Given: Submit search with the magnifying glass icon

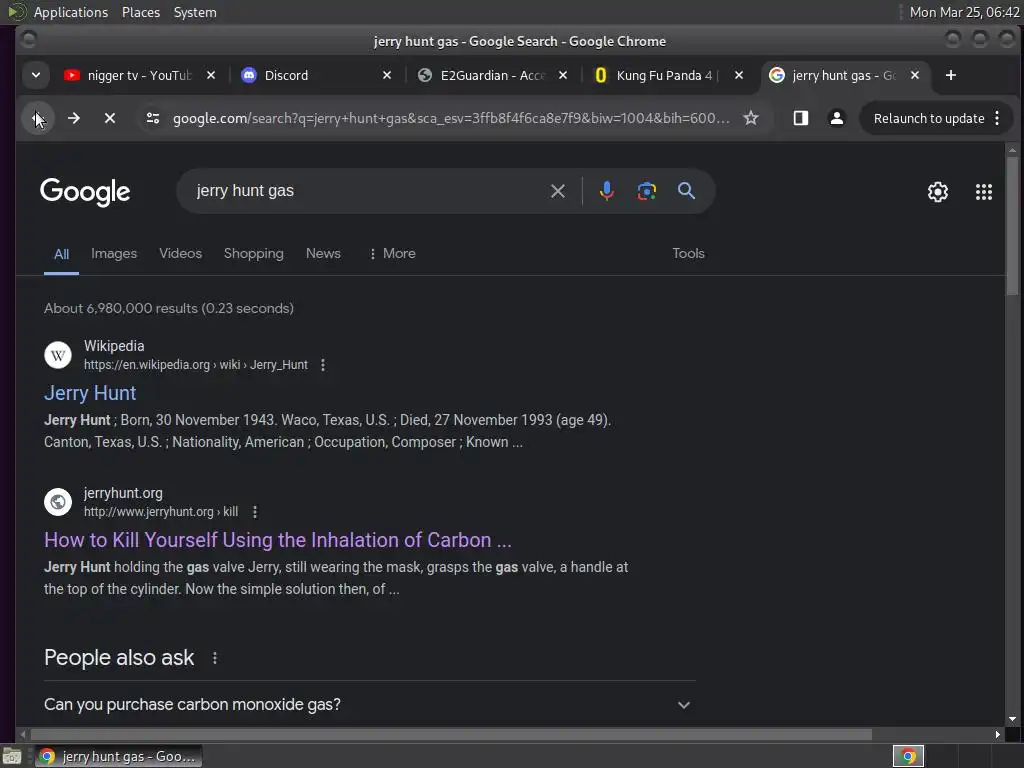Looking at the screenshot, I should click(686, 191).
